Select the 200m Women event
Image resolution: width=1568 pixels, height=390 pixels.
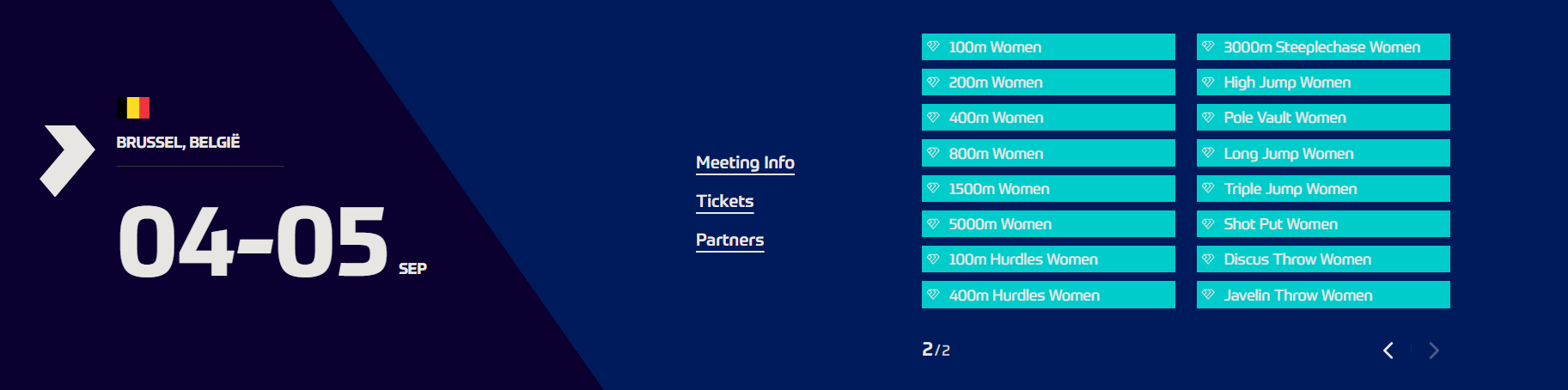1048,82
